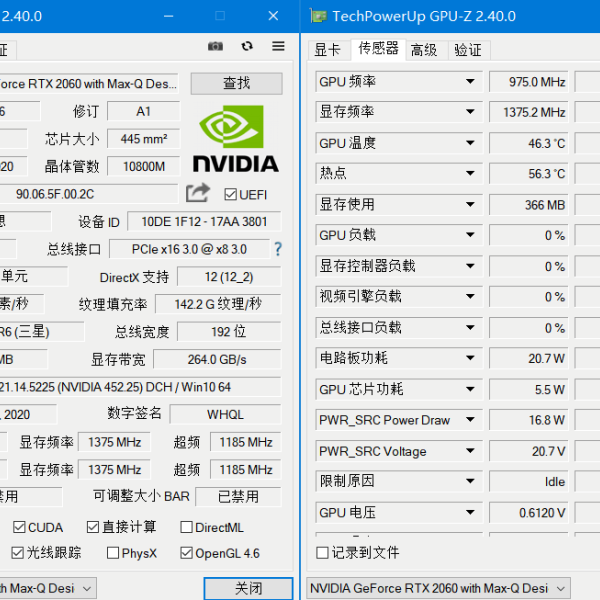Click the 0.6120 V GPU voltage value
The image size is (600, 600).
click(528, 513)
